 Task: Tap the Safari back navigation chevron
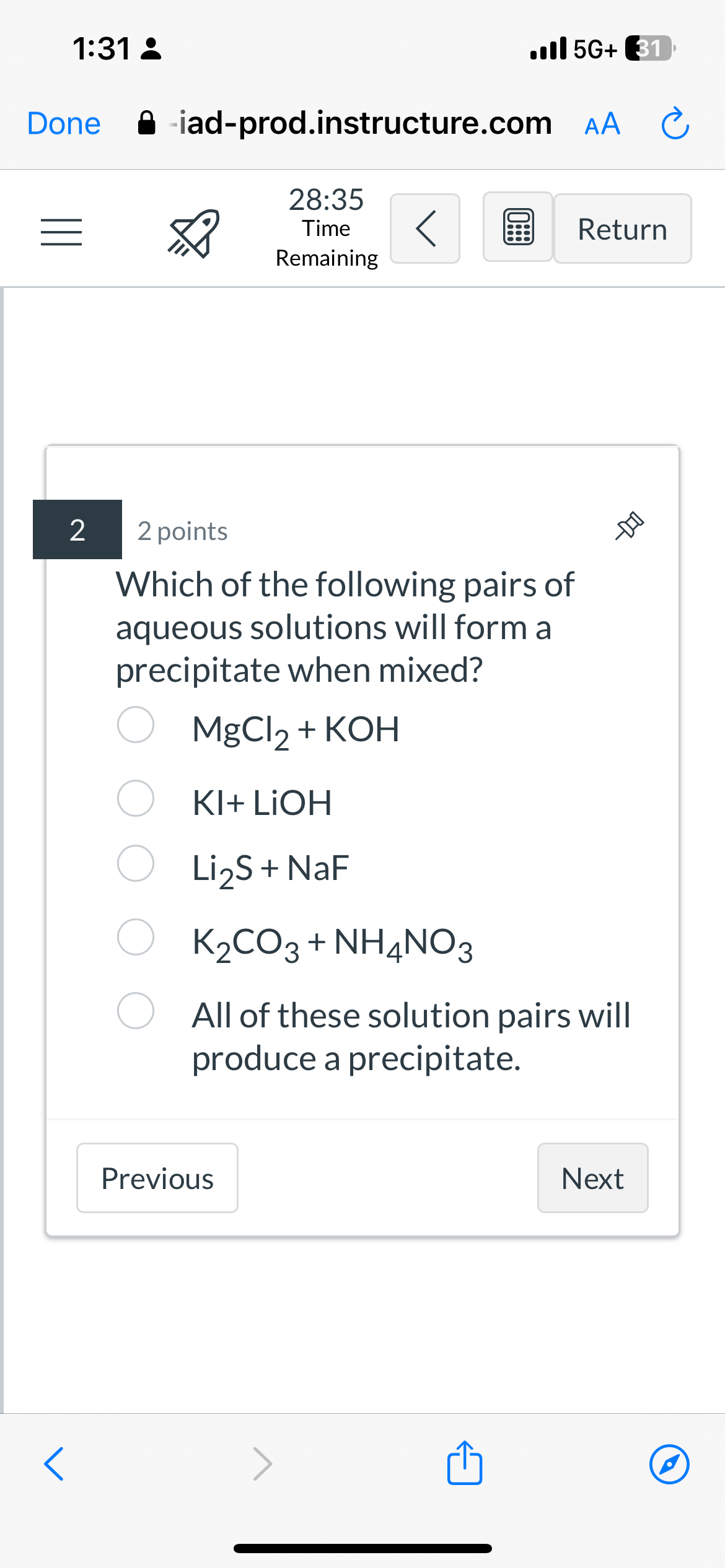pos(53,1463)
